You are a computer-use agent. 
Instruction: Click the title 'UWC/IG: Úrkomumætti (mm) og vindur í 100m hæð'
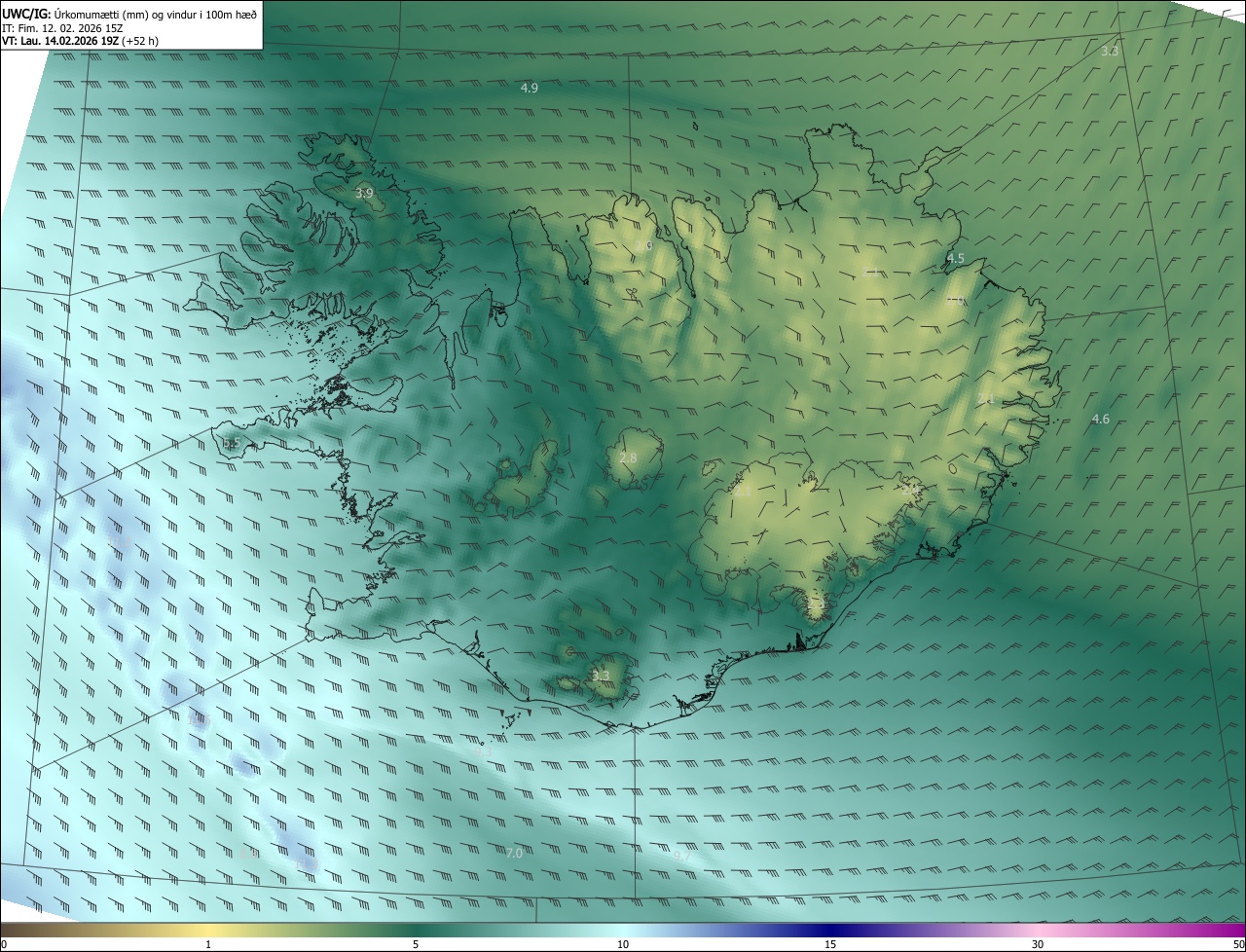130,13
